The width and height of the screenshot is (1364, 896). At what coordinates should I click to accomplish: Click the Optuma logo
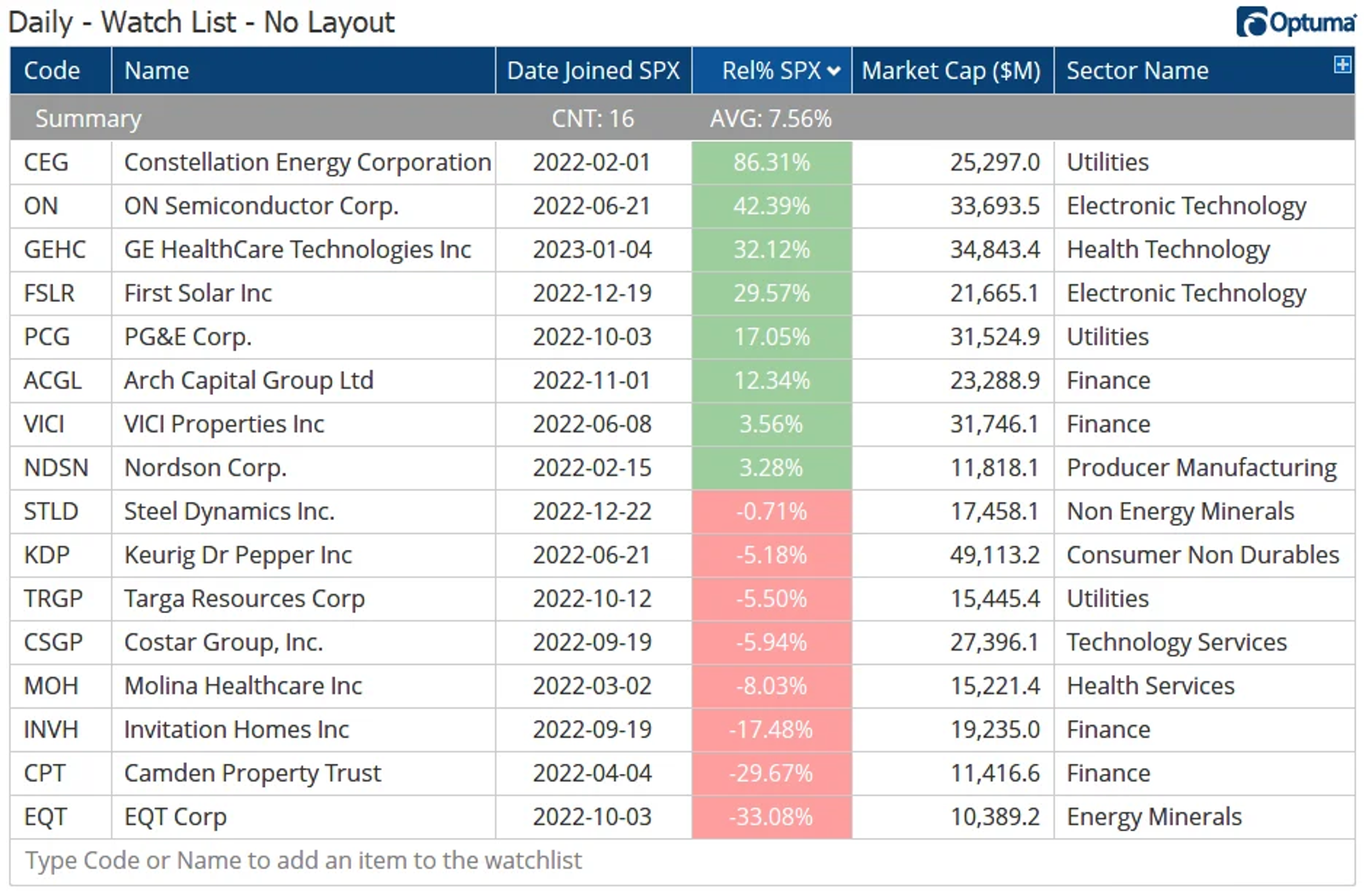(x=1295, y=22)
